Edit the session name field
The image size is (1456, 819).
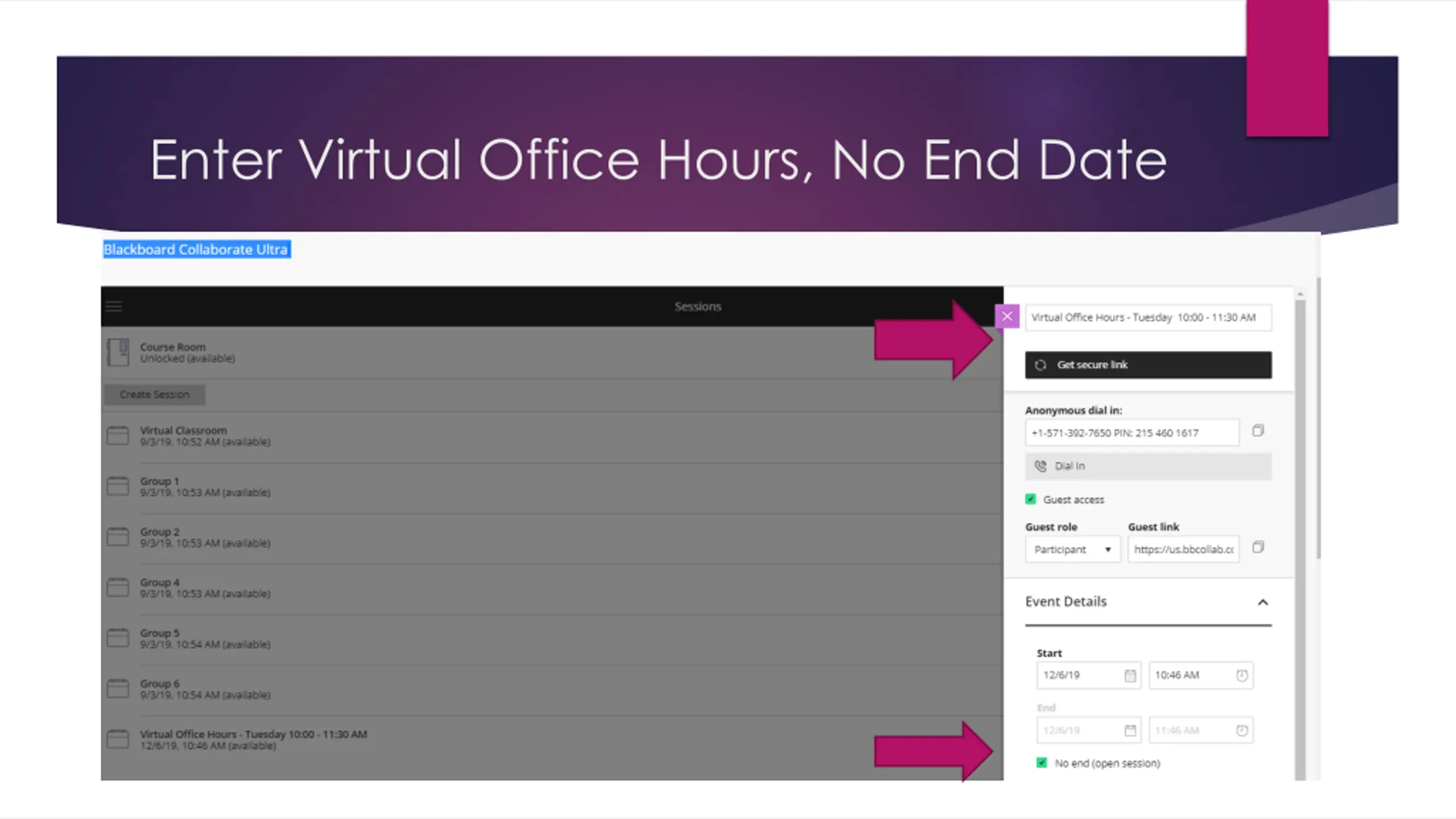click(1148, 317)
